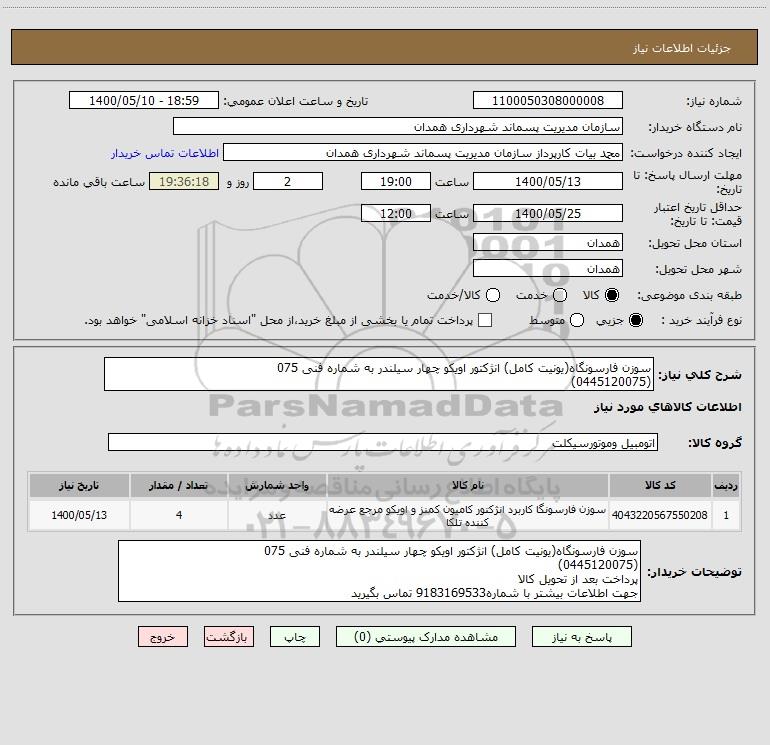Screen dimensions: 770x745
Task: Click the توضیحات خریدار text area
Action: pyautogui.click(x=379, y=571)
